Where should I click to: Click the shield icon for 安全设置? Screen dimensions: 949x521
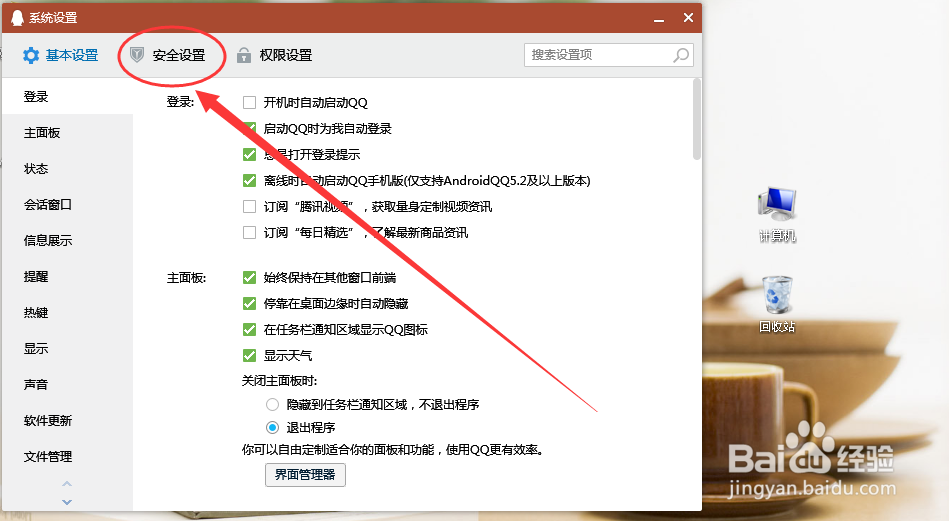pos(137,55)
